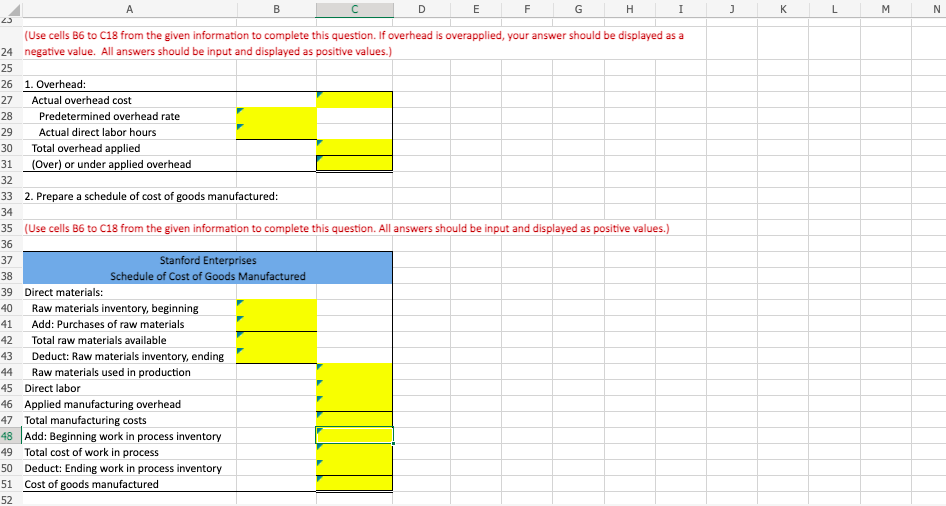Screen dimensions: 946x506
Task: Click 'Add: Purchases of raw materials' label
Action: [x=108, y=324]
